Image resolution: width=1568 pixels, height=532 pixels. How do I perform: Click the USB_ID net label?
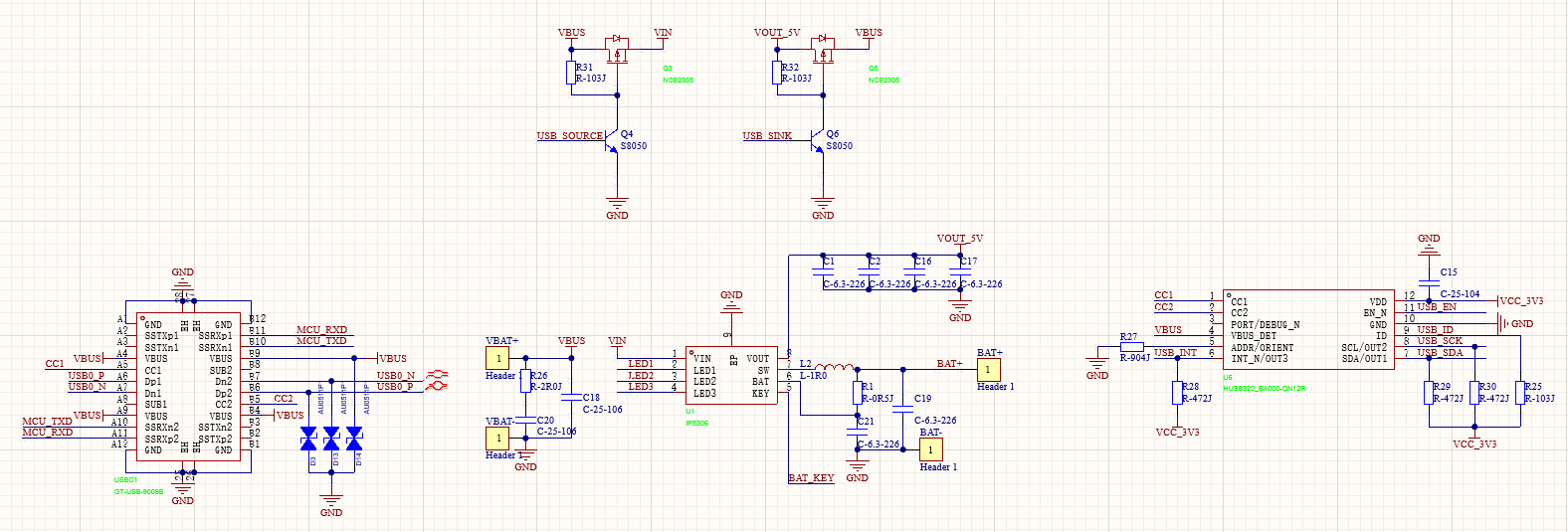(1436, 330)
